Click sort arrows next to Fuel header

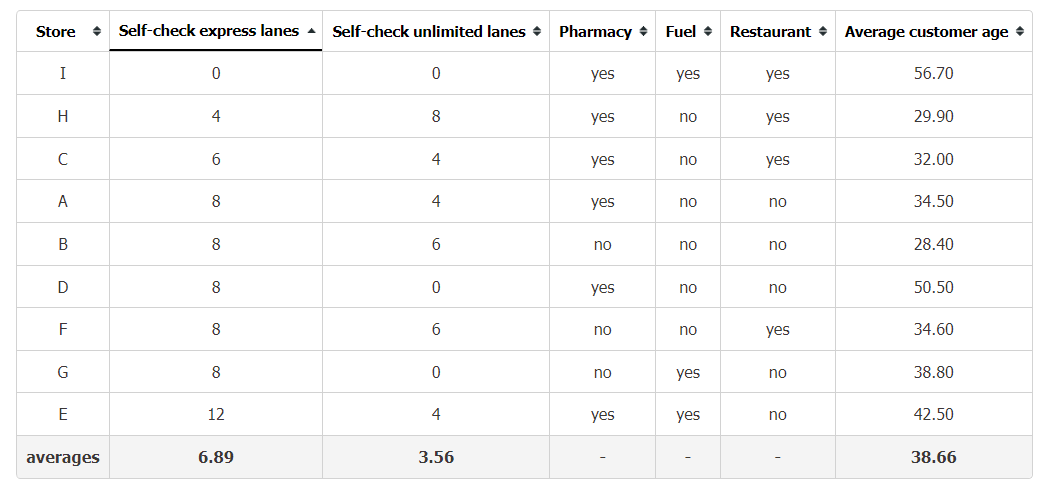[708, 31]
